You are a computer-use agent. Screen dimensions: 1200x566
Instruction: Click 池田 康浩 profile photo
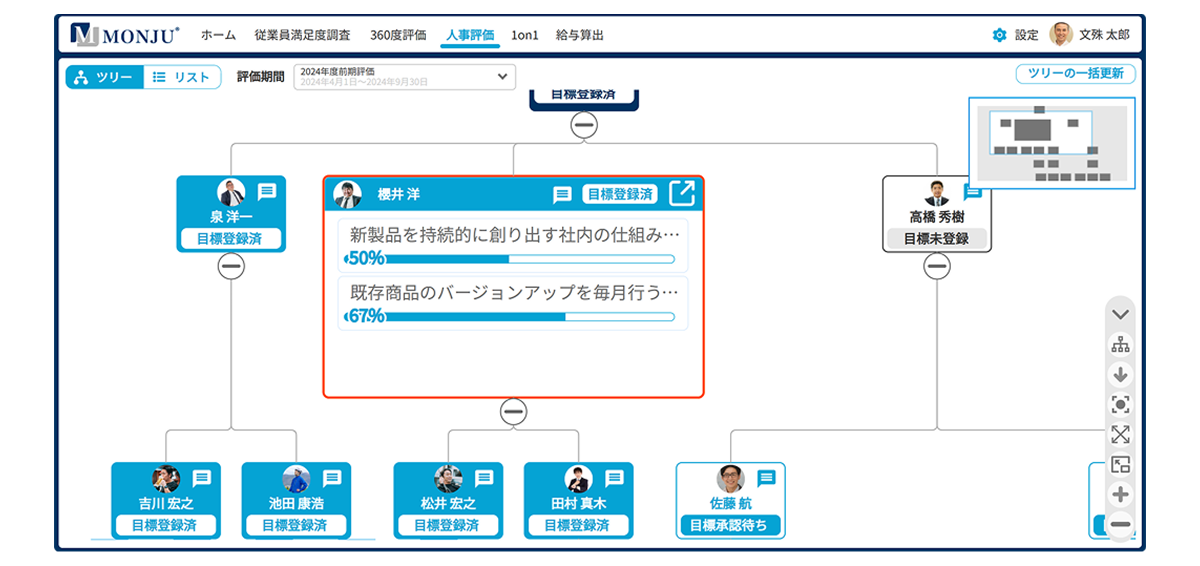tap(296, 479)
